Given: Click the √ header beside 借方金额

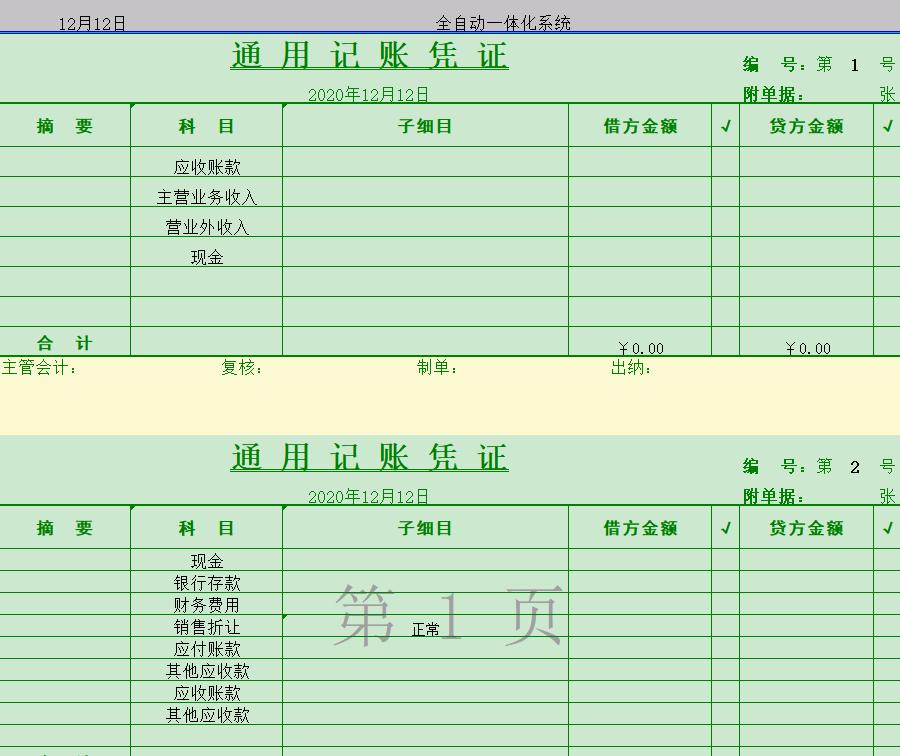Looking at the screenshot, I should [725, 125].
